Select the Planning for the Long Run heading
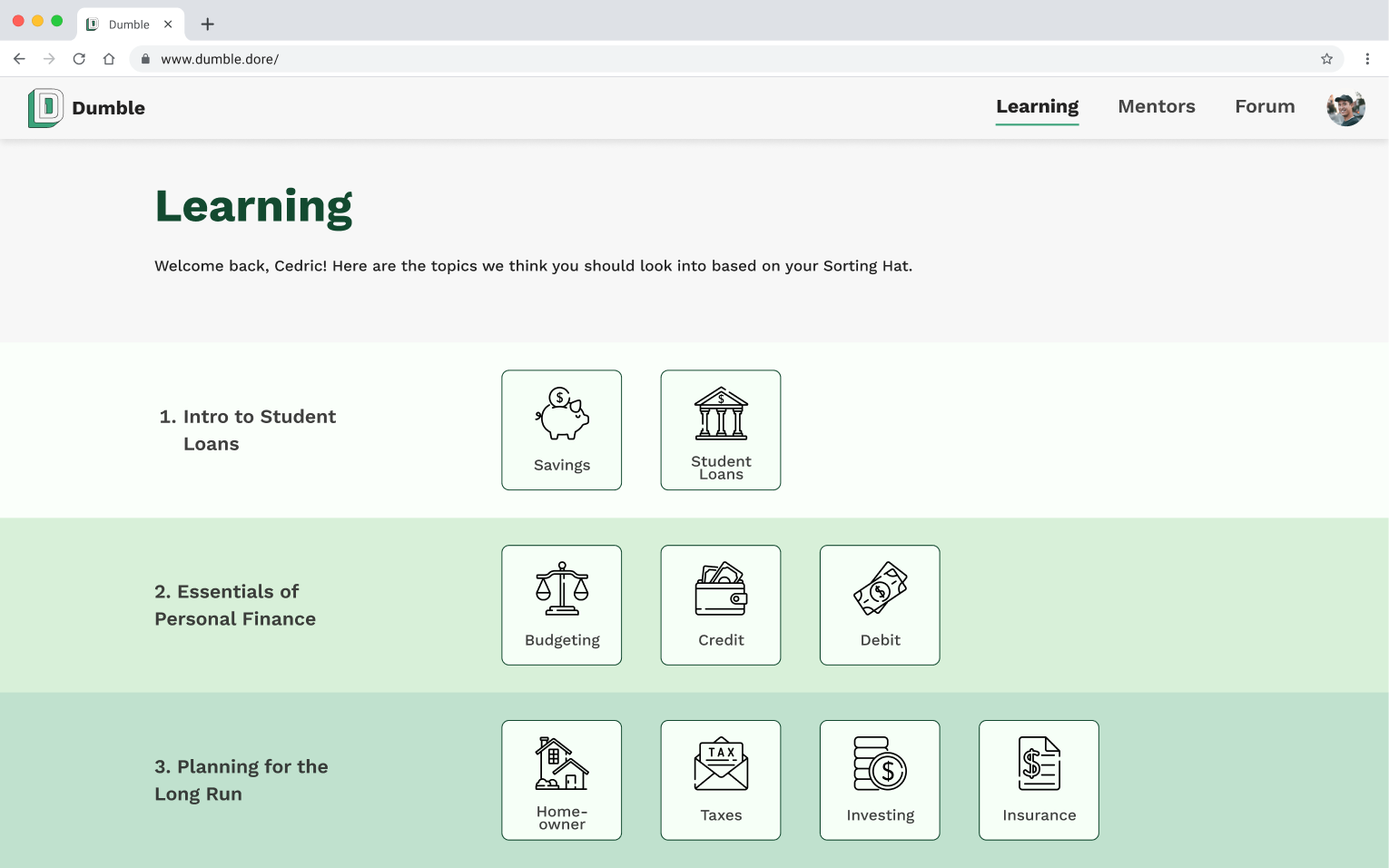 [x=241, y=781]
